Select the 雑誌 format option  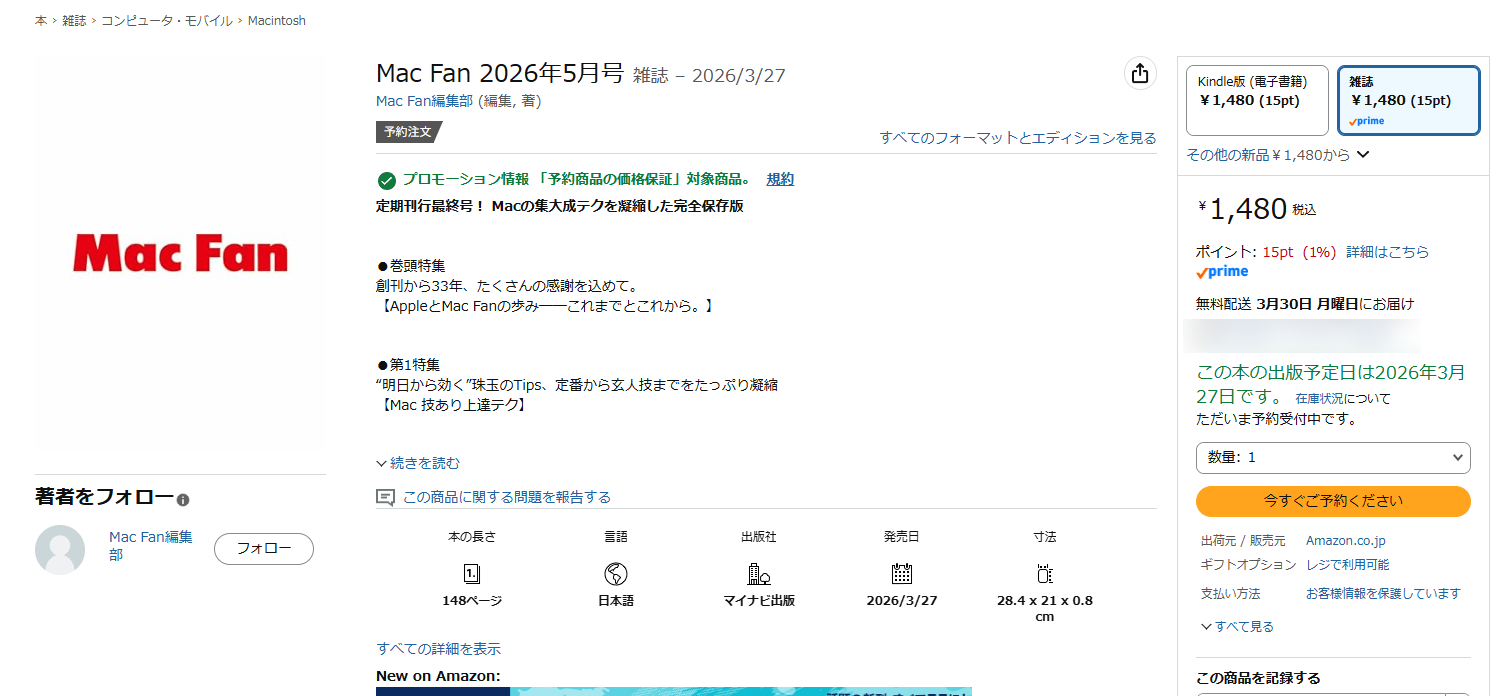pos(1408,100)
